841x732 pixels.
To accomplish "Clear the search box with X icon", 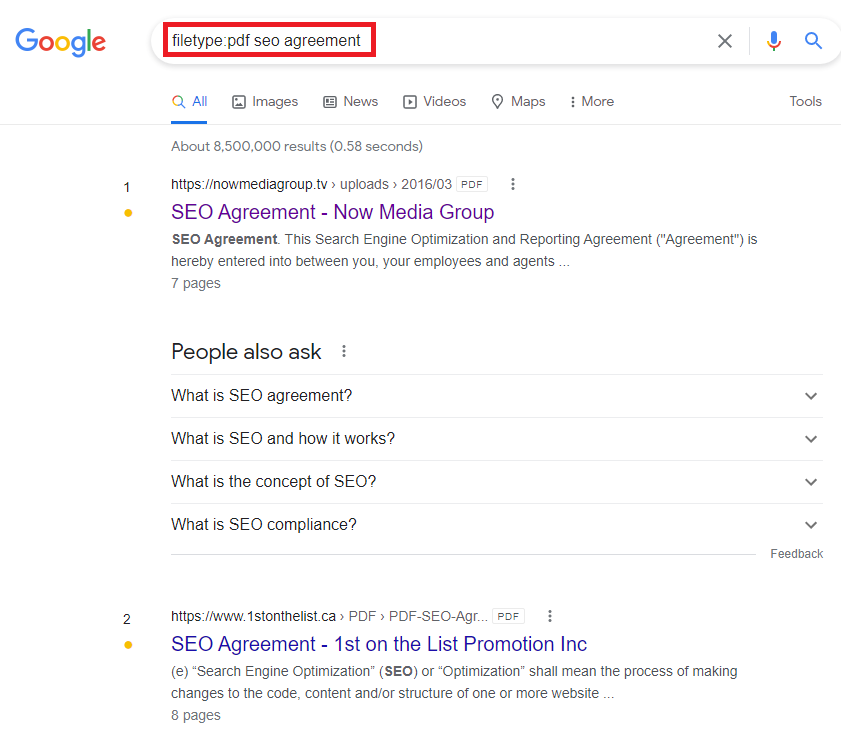I will click(x=725, y=41).
